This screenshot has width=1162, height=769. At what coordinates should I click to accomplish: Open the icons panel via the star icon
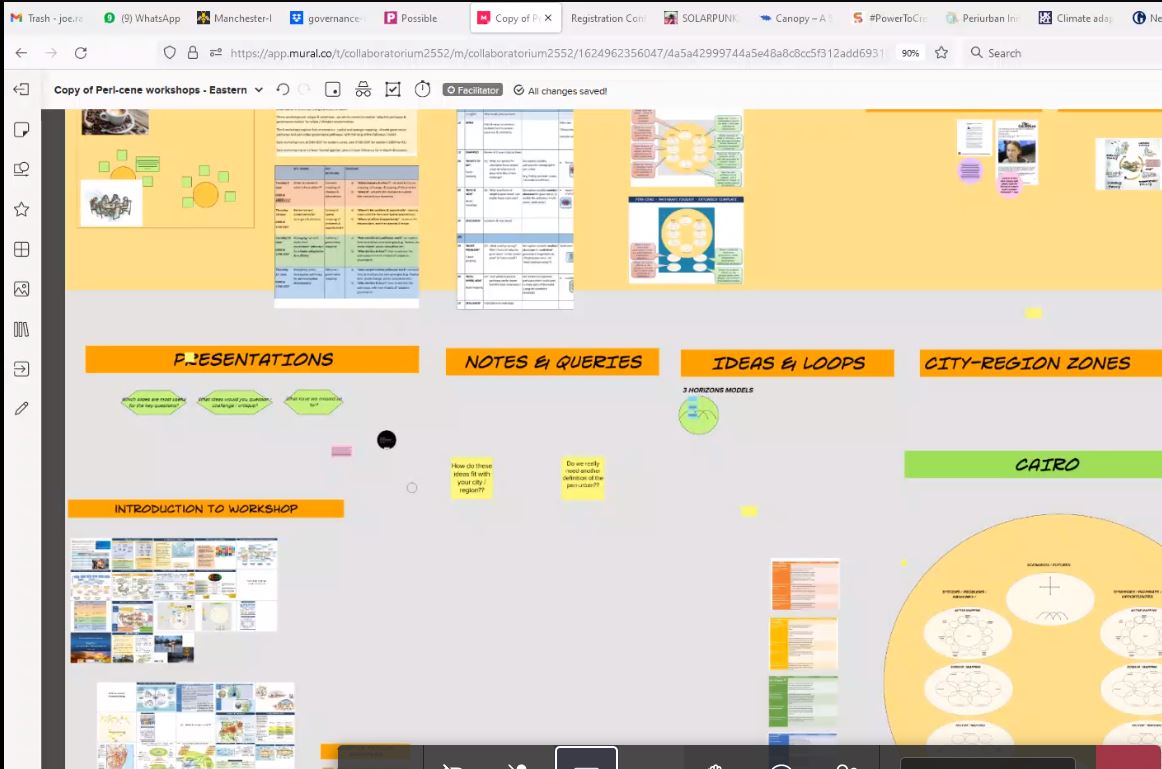tap(22, 208)
